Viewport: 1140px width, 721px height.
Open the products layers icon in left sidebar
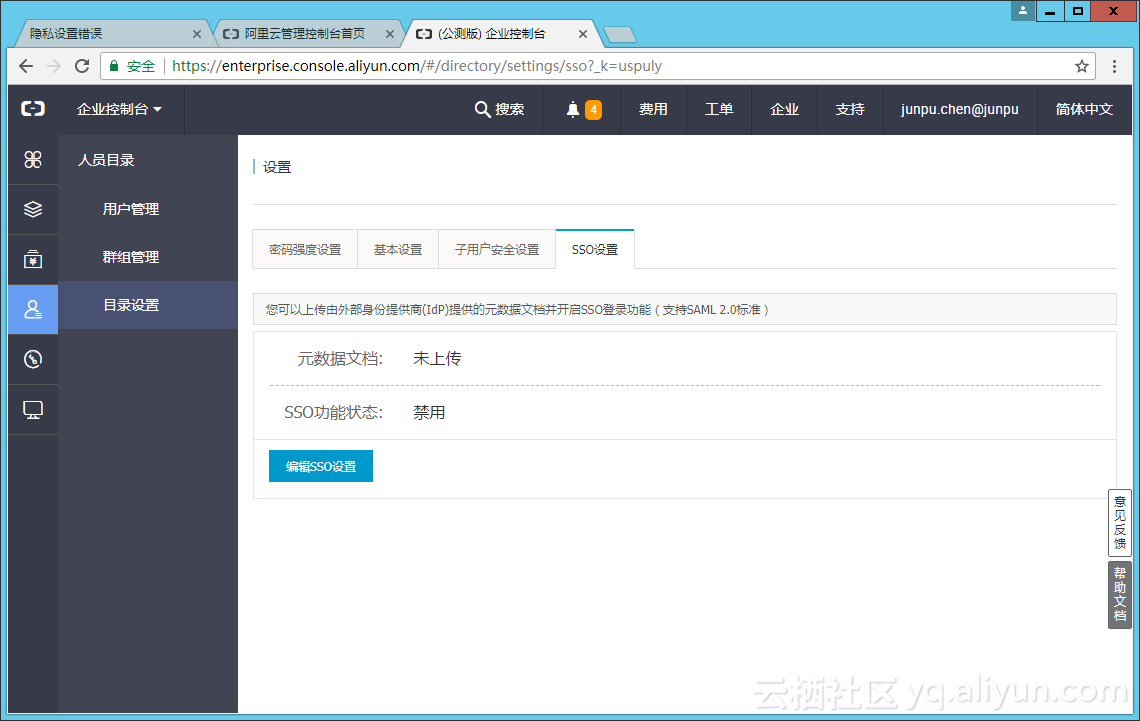coord(33,209)
